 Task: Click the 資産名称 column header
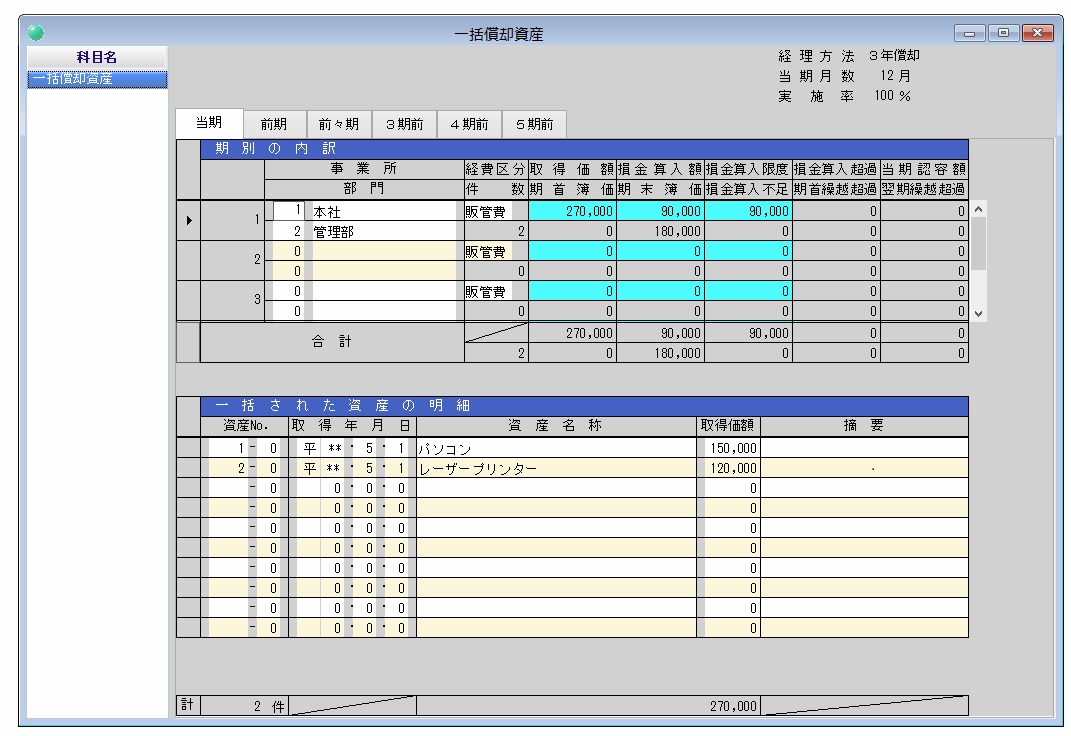tap(556, 426)
